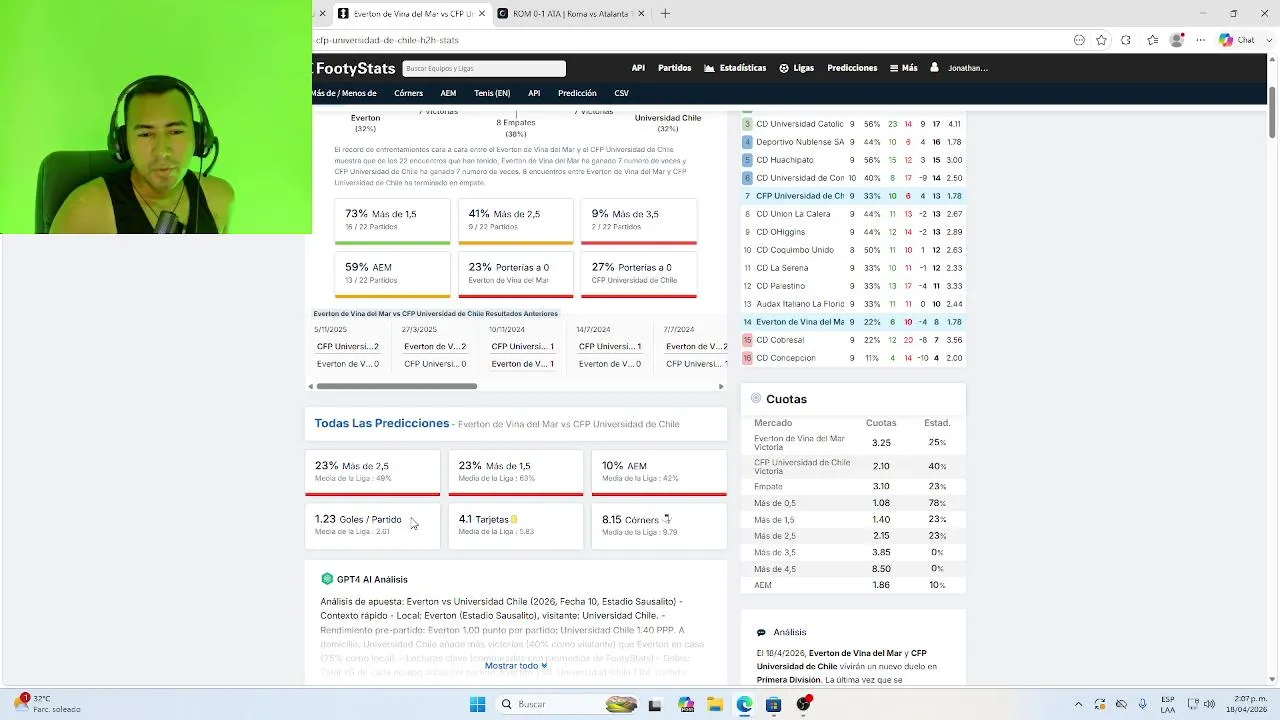This screenshot has height=720, width=1280.
Task: Click the 2.10 Universidad de Chile odds
Action: pyautogui.click(x=881, y=466)
